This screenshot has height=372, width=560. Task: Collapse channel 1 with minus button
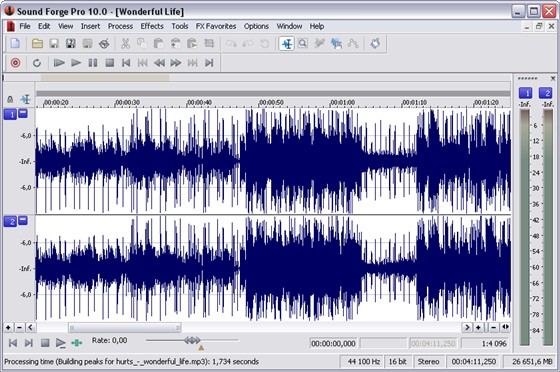(x=23, y=113)
